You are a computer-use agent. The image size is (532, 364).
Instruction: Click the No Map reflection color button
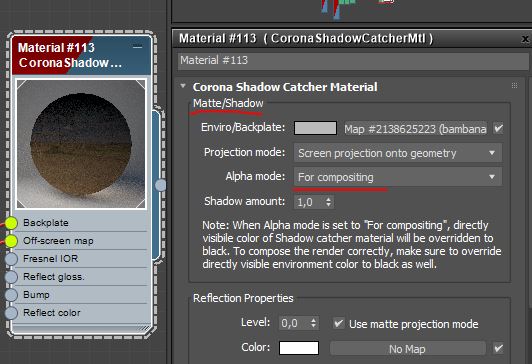(407, 349)
